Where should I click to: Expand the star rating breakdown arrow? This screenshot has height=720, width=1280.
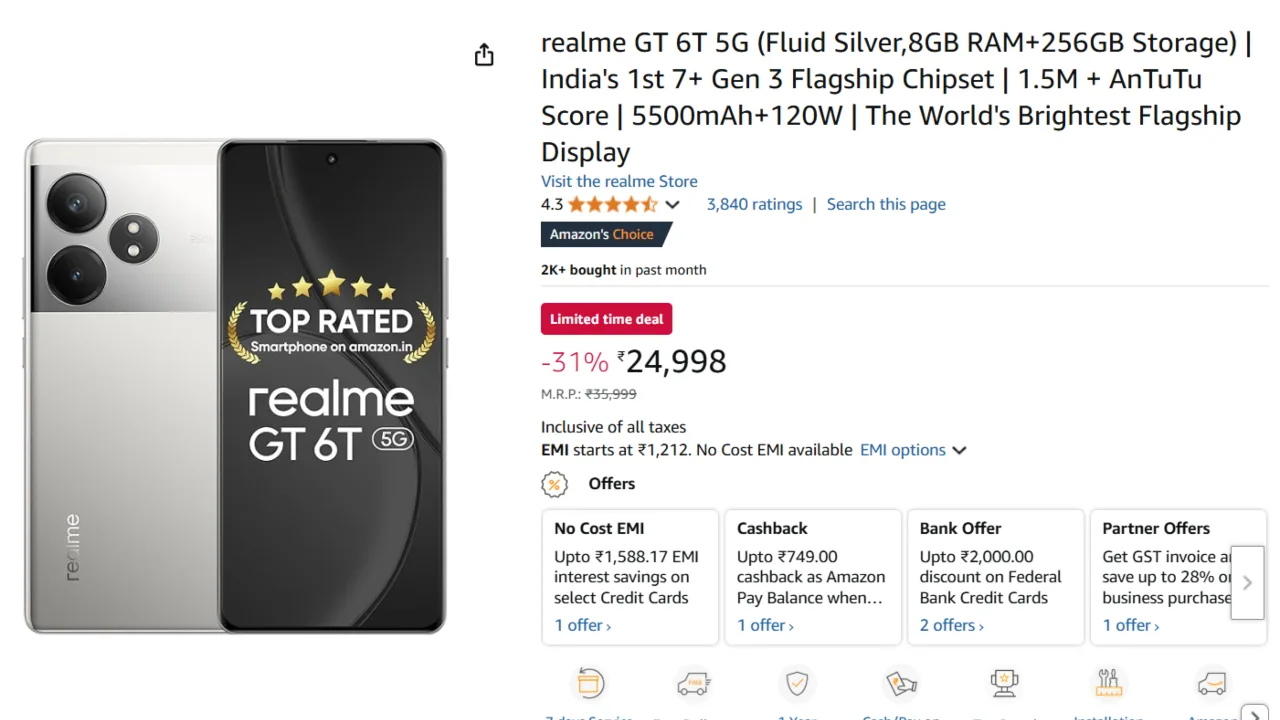(x=673, y=205)
